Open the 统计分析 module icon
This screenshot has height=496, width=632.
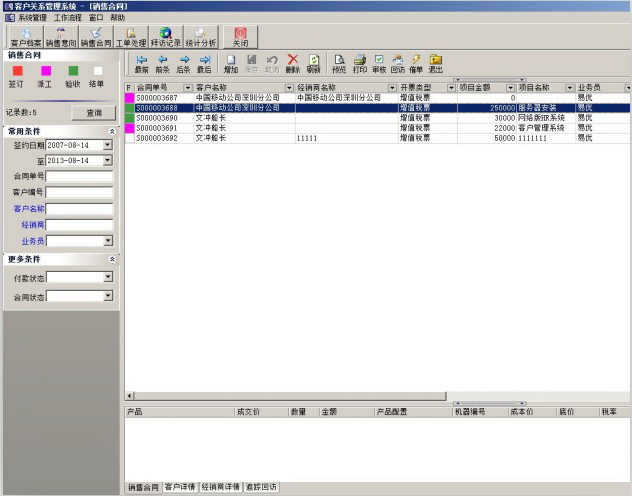point(201,37)
